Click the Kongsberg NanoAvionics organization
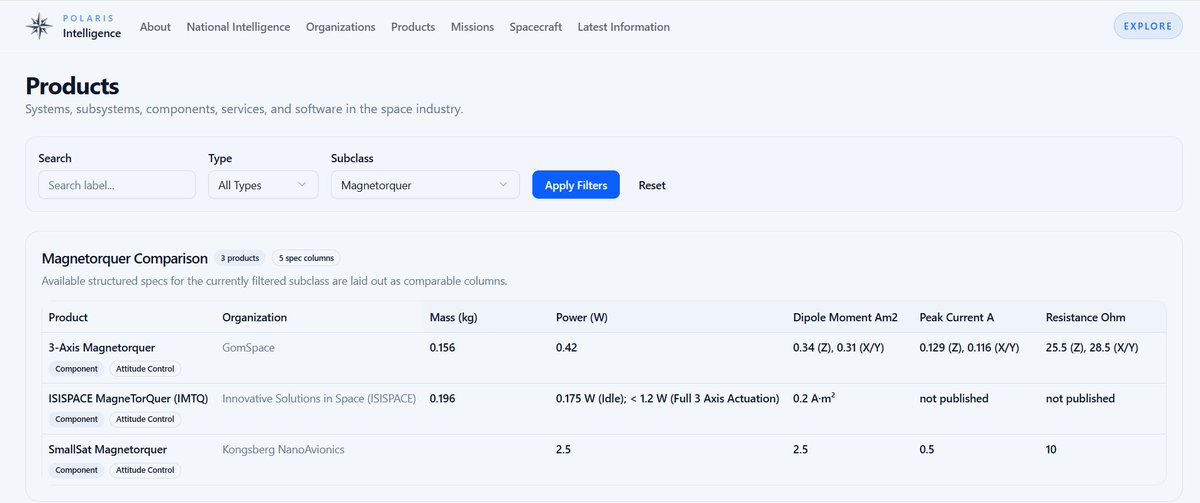The image size is (1200, 503). (x=283, y=449)
